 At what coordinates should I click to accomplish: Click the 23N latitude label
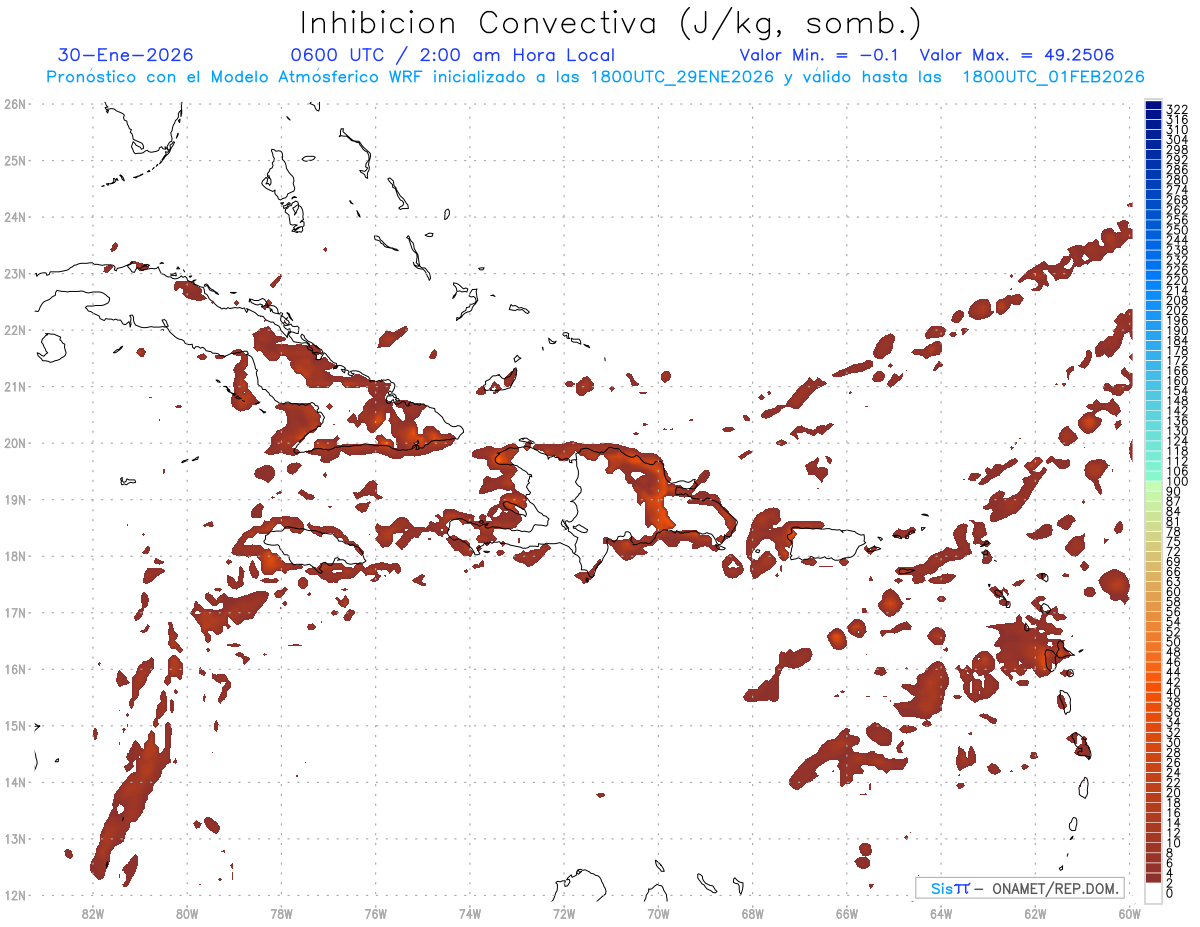coord(14,273)
